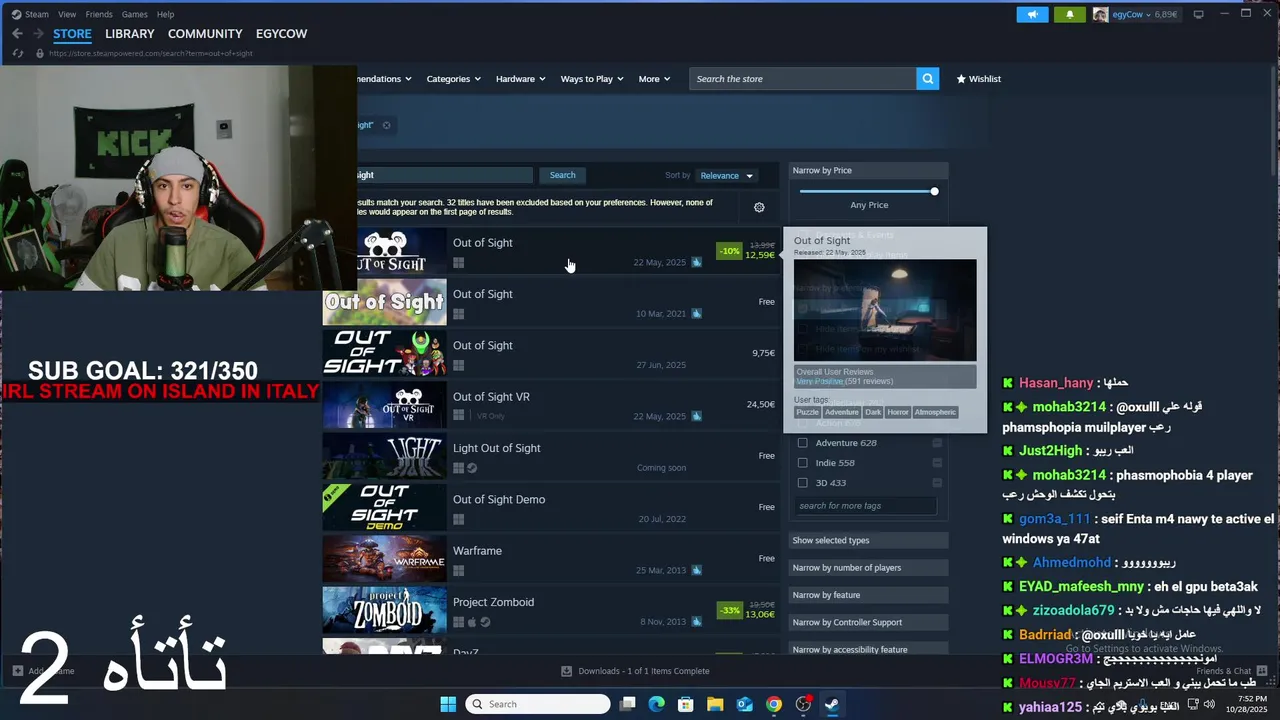
Task: Enter Big Picture mode monitor icon
Action: 1198,14
